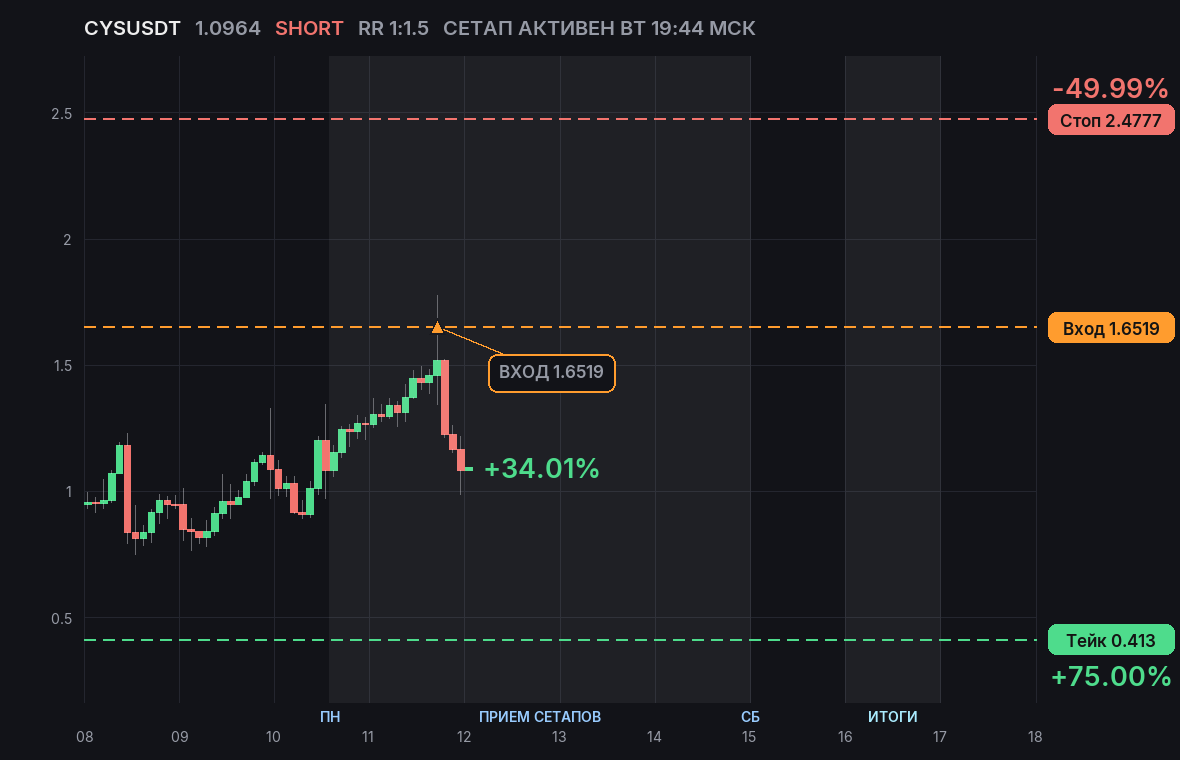The image size is (1180, 760).
Task: Click date 12 on the time axis
Action: point(464,737)
